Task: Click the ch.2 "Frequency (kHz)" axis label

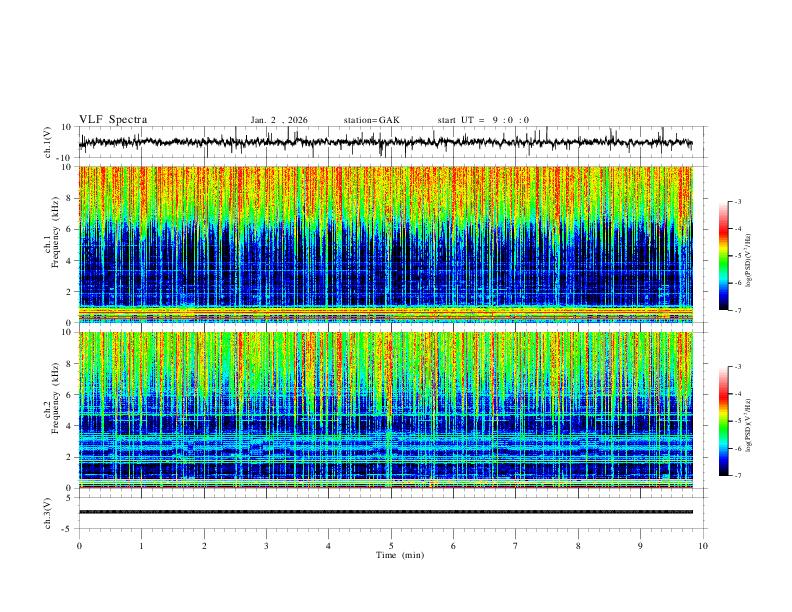Action: pos(56,397)
